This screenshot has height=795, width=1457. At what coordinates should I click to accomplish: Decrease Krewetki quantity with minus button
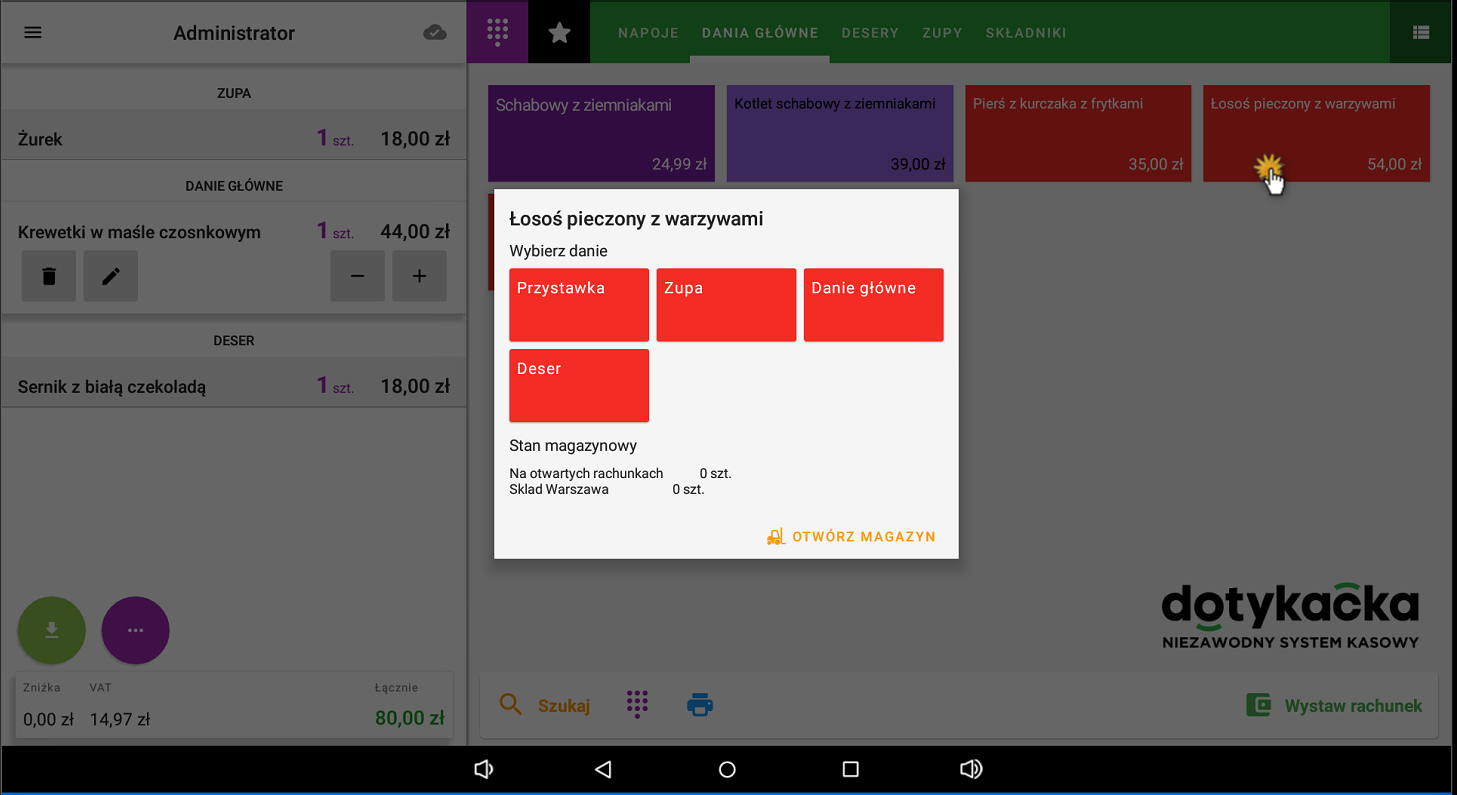(x=358, y=276)
